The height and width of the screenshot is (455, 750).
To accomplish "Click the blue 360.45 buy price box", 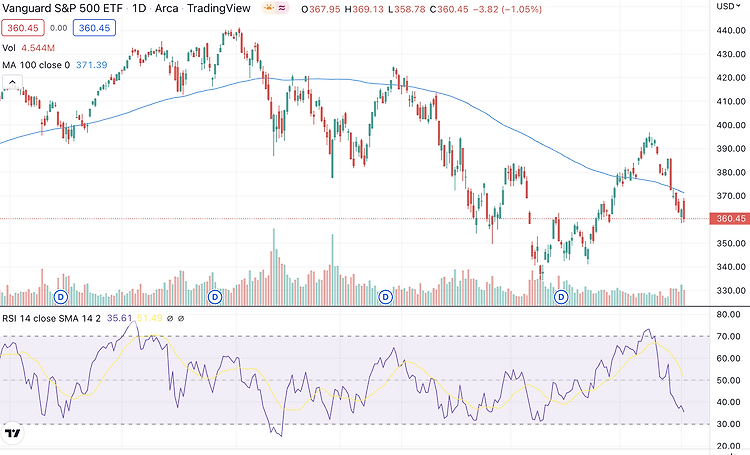I will [x=94, y=28].
